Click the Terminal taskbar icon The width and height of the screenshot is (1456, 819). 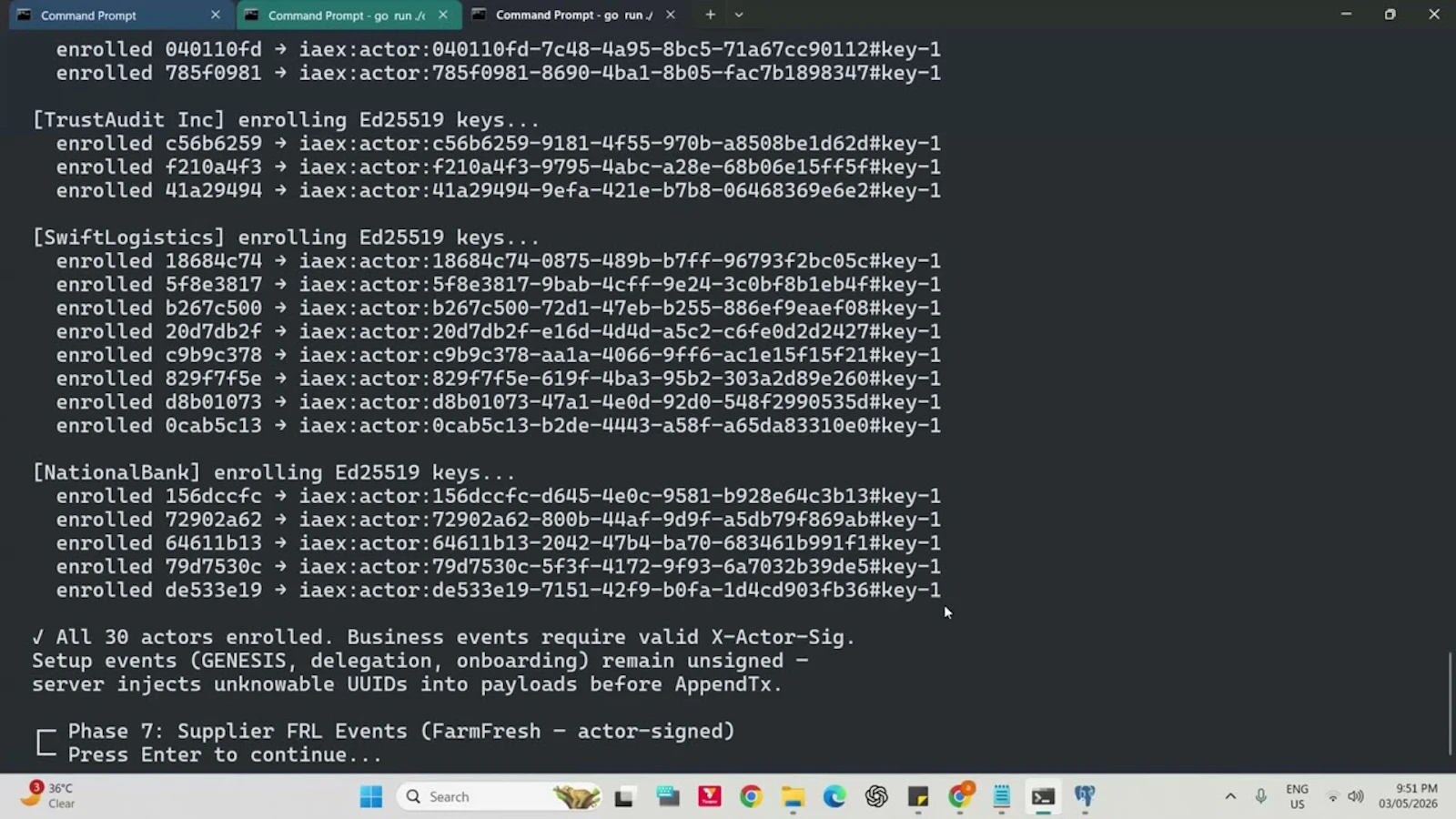pos(1043,797)
